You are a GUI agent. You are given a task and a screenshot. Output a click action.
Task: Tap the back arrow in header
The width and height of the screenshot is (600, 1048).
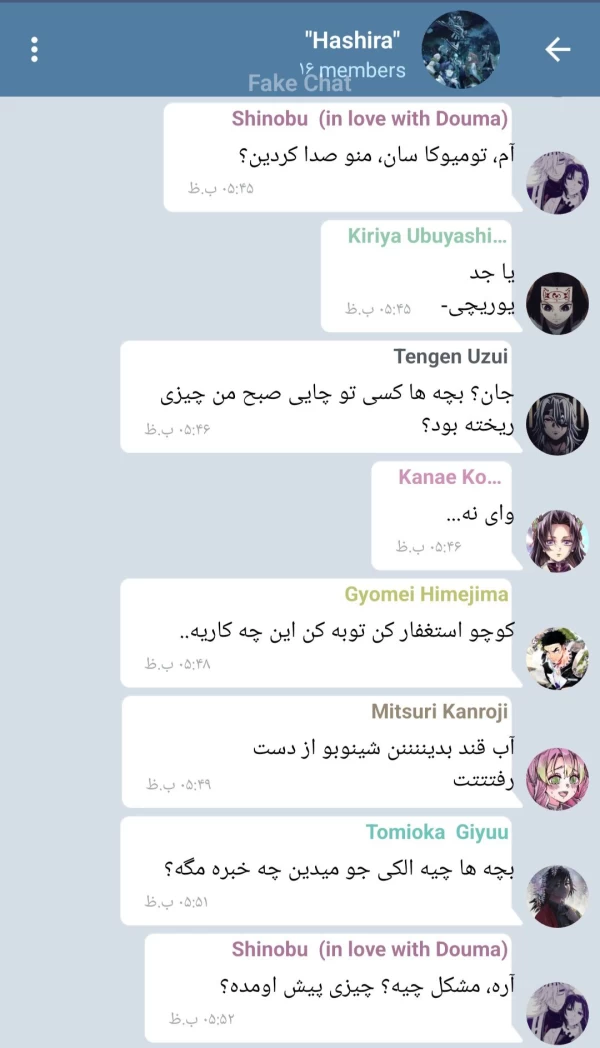tap(557, 49)
